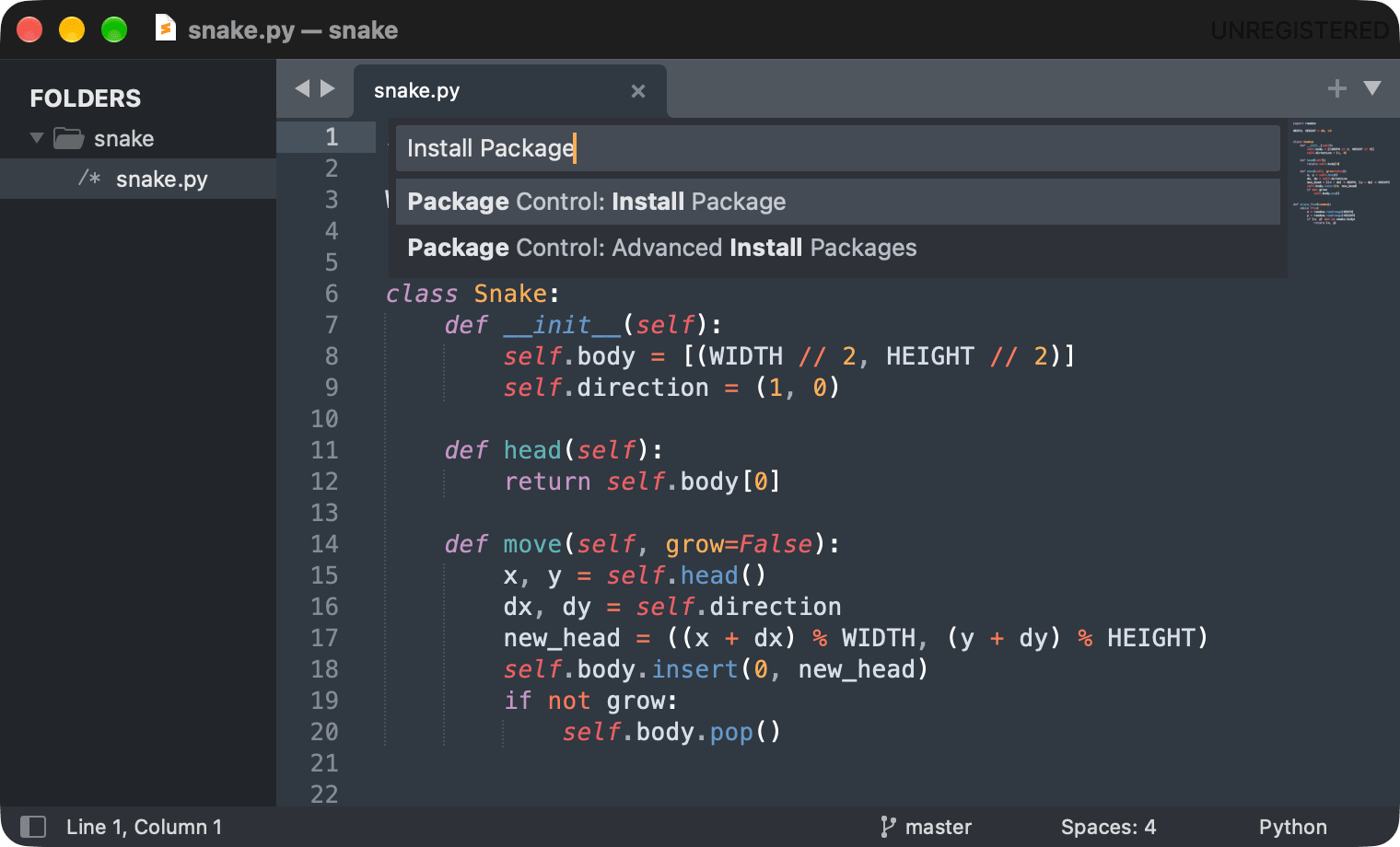The height and width of the screenshot is (847, 1400).
Task: Click the FOLDERS sidebar heading
Action: pyautogui.click(x=86, y=98)
